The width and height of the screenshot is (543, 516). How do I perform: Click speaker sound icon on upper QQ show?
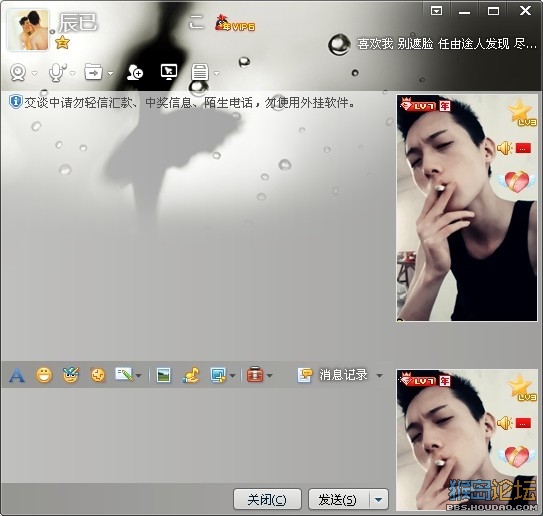[504, 148]
